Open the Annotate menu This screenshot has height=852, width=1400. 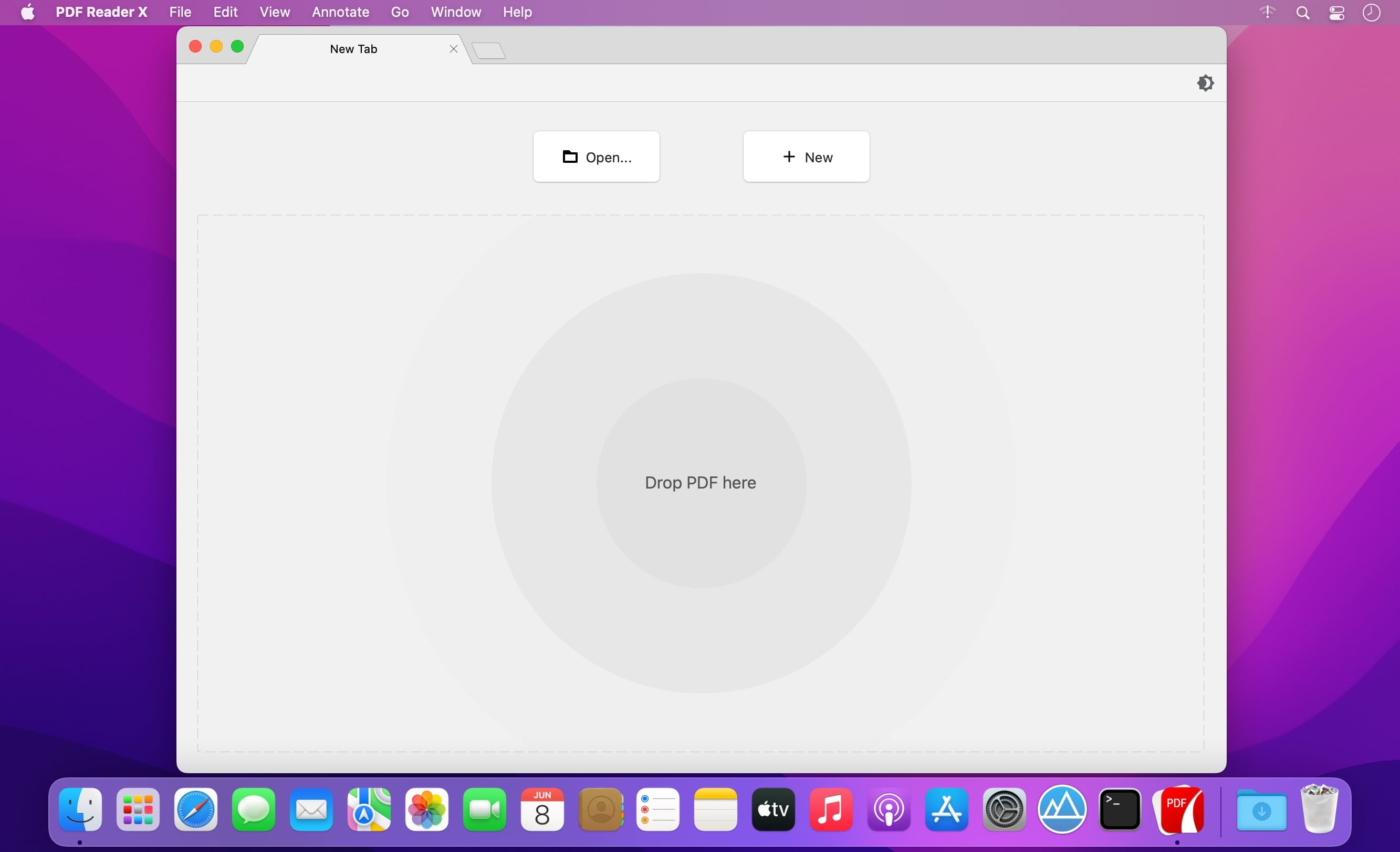[x=340, y=12]
